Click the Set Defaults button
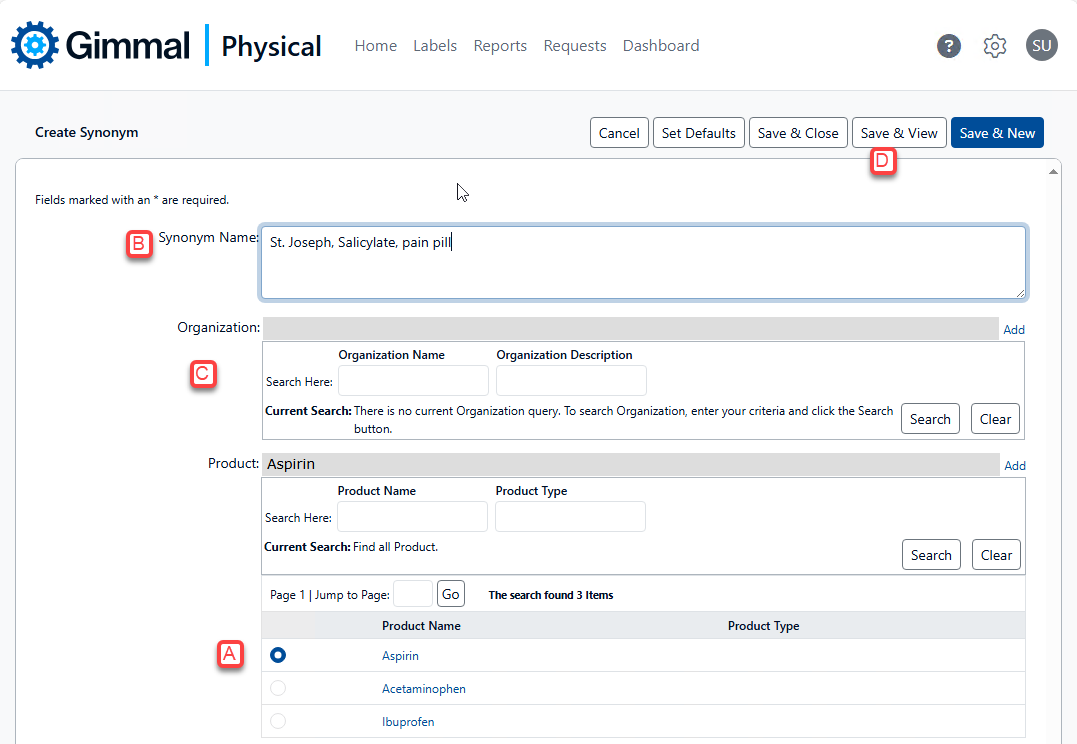The height and width of the screenshot is (744, 1077). 698,133
